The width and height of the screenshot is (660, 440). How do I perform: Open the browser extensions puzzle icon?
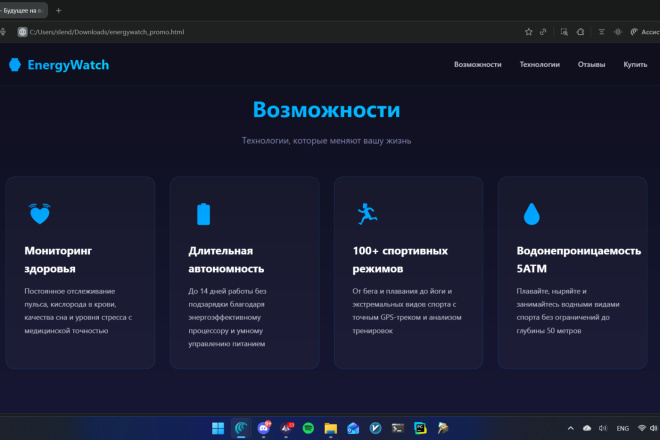pyautogui.click(x=580, y=32)
